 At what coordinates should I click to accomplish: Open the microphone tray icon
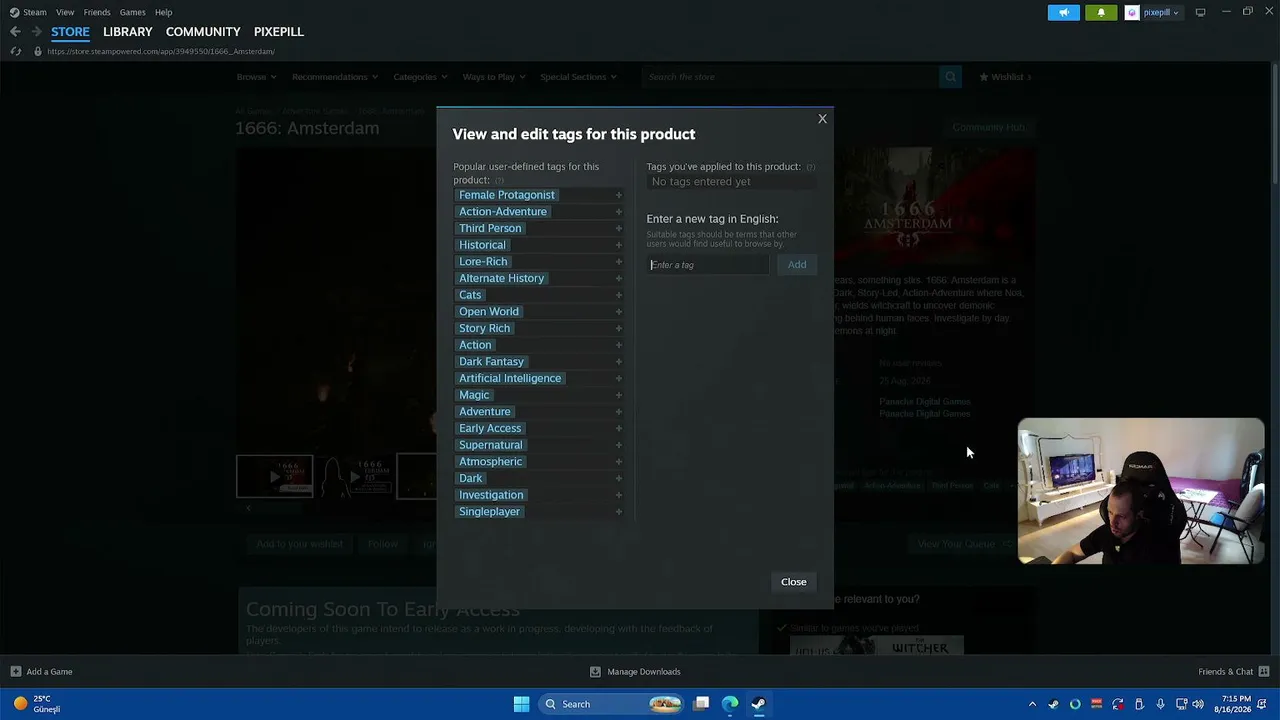pos(1160,704)
